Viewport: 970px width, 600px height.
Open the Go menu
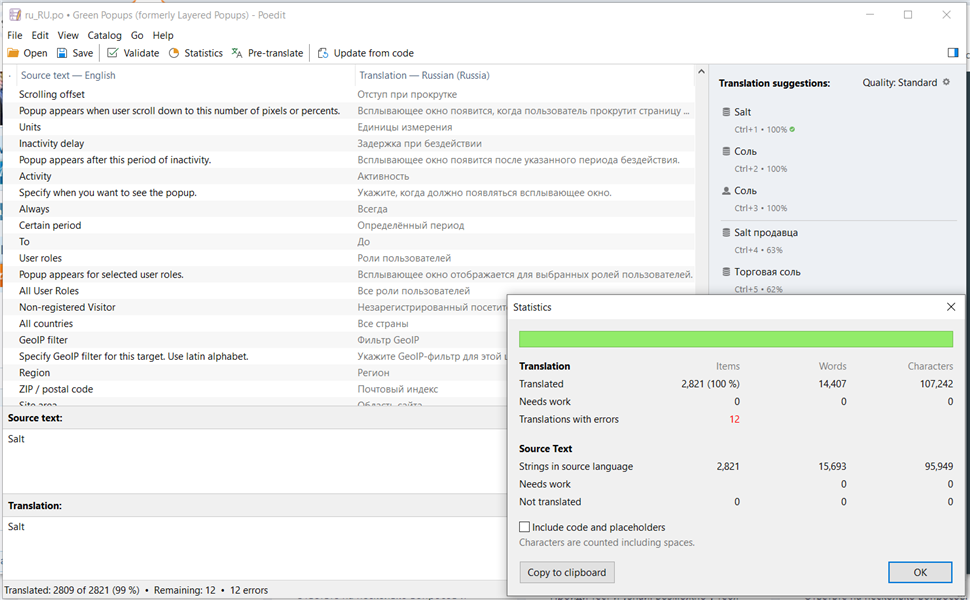point(137,35)
